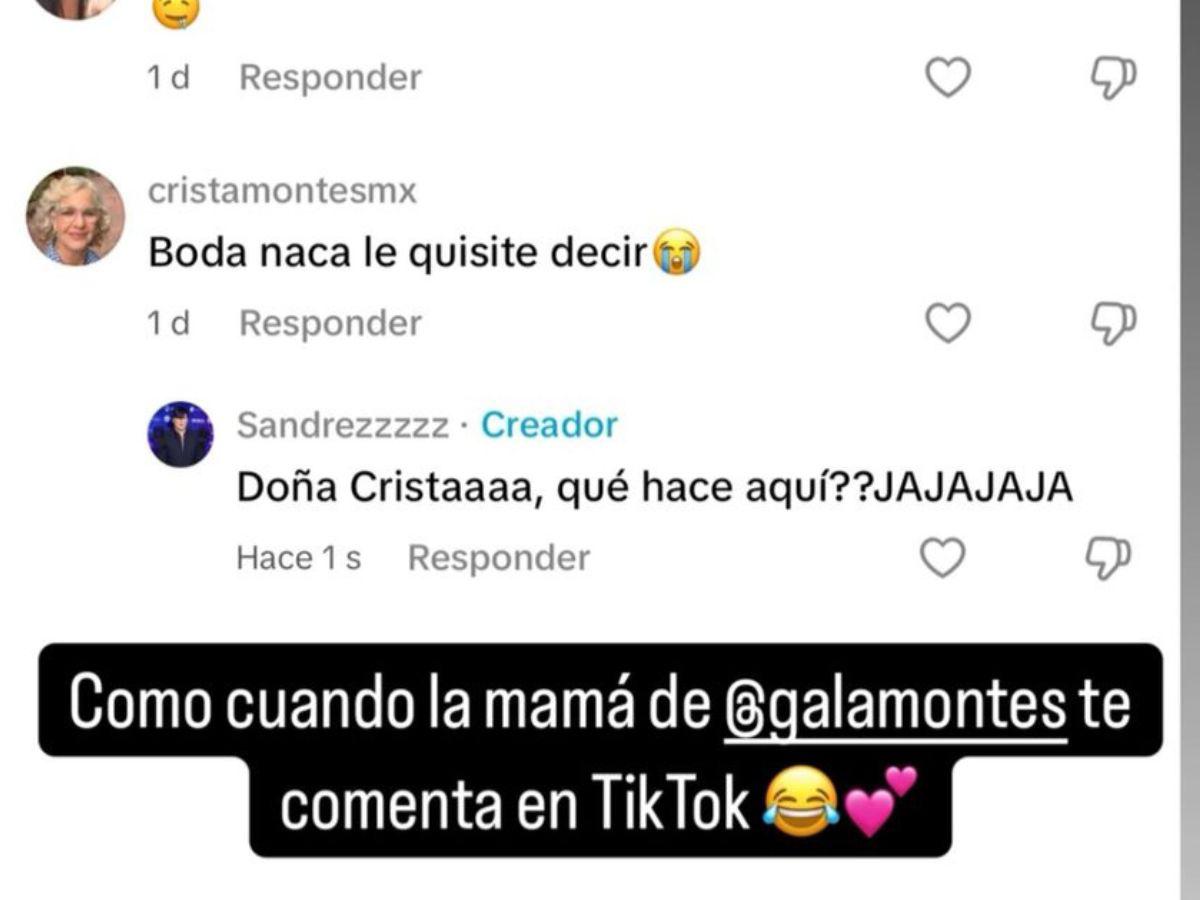Screen dimensions: 1200x900
Task: Open the Sandrezzzzz username link
Action: click(x=343, y=426)
